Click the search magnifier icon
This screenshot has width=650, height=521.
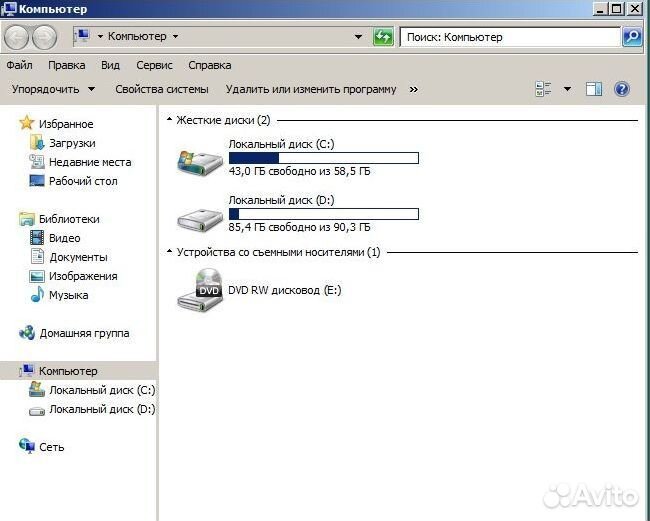point(631,37)
